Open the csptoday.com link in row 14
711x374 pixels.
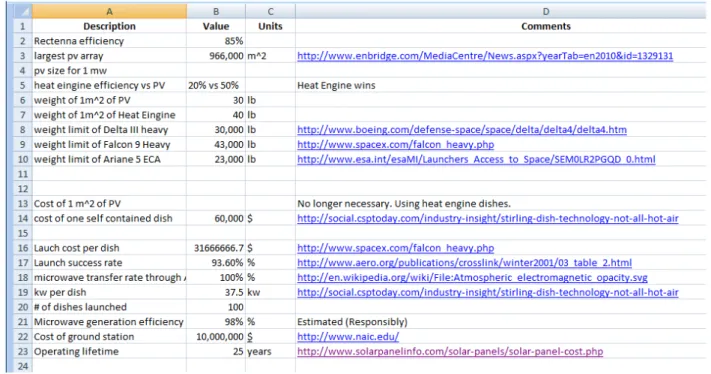[x=488, y=219]
